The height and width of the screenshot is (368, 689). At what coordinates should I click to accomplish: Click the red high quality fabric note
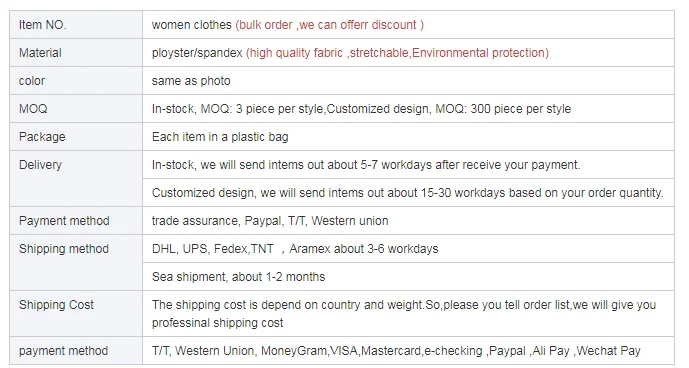coord(397,53)
